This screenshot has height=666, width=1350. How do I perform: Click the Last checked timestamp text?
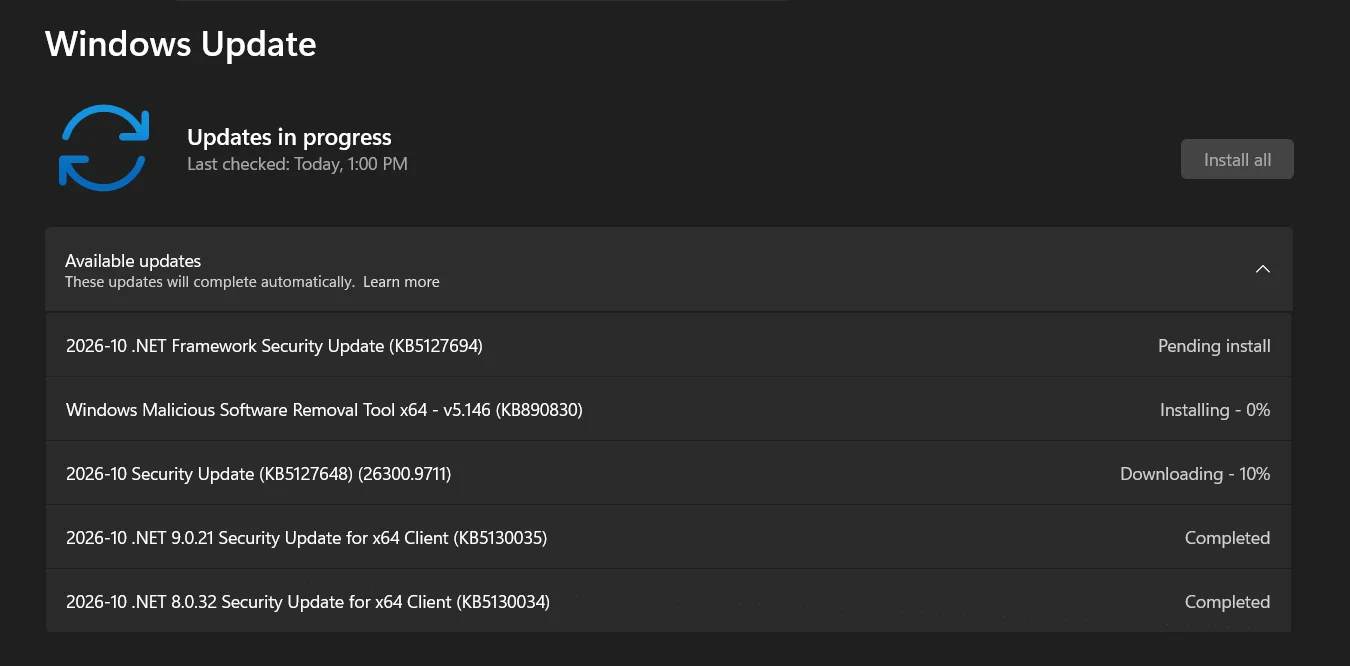point(297,164)
